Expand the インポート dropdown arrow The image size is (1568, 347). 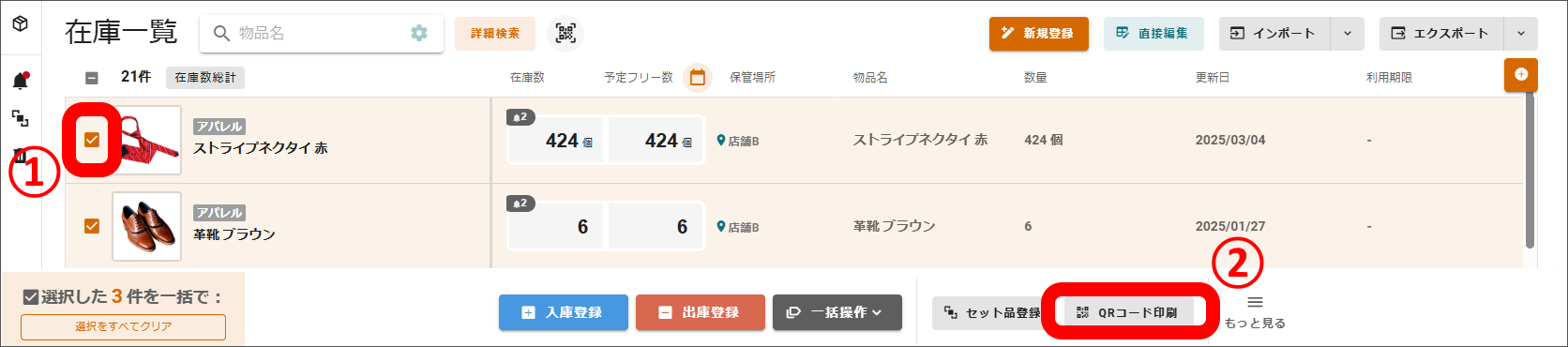[x=1348, y=34]
